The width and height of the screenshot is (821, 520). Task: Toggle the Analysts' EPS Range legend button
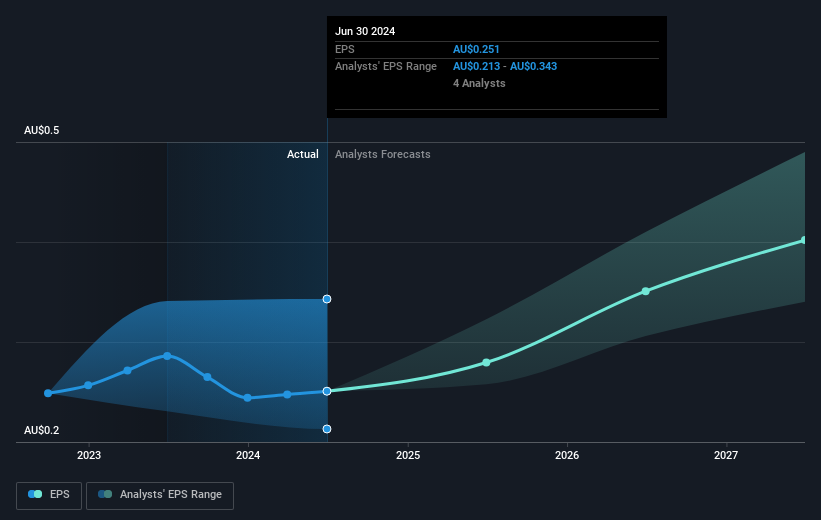pos(160,495)
